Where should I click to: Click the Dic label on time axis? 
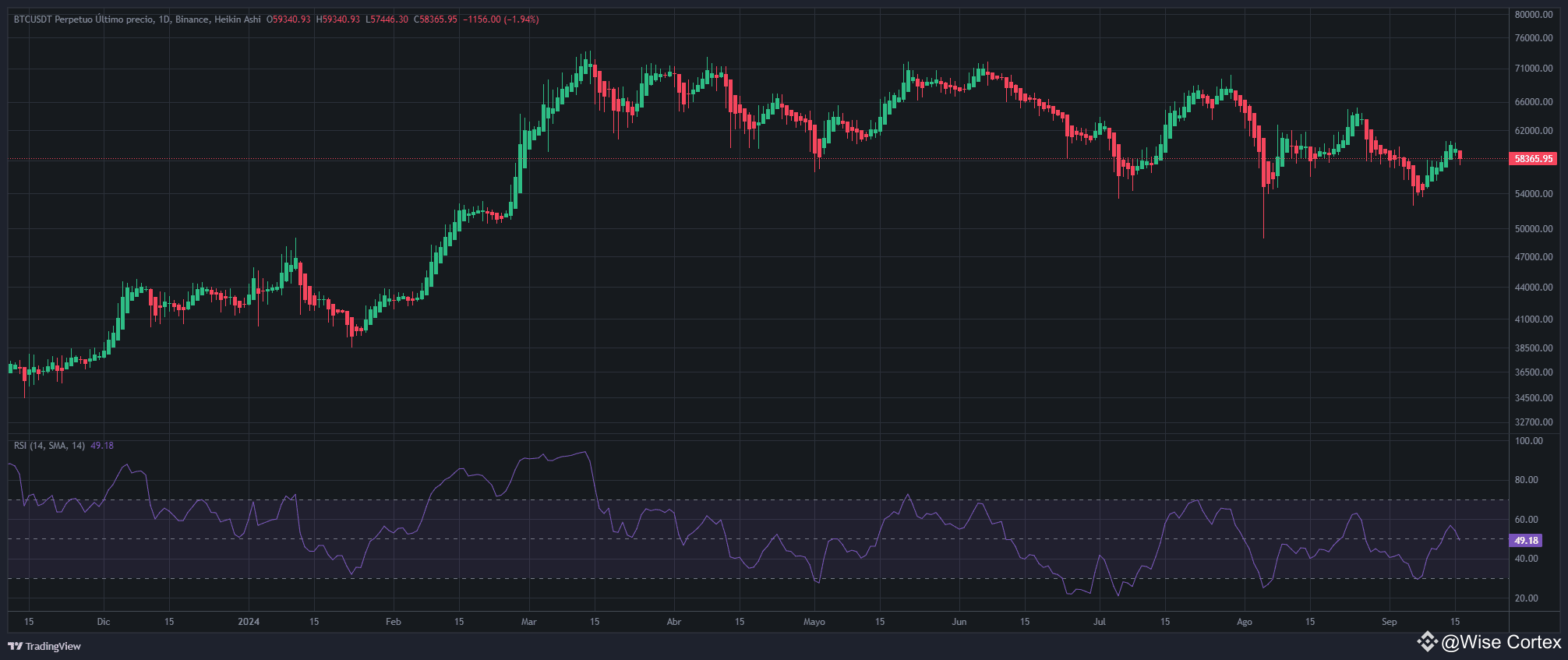click(104, 622)
